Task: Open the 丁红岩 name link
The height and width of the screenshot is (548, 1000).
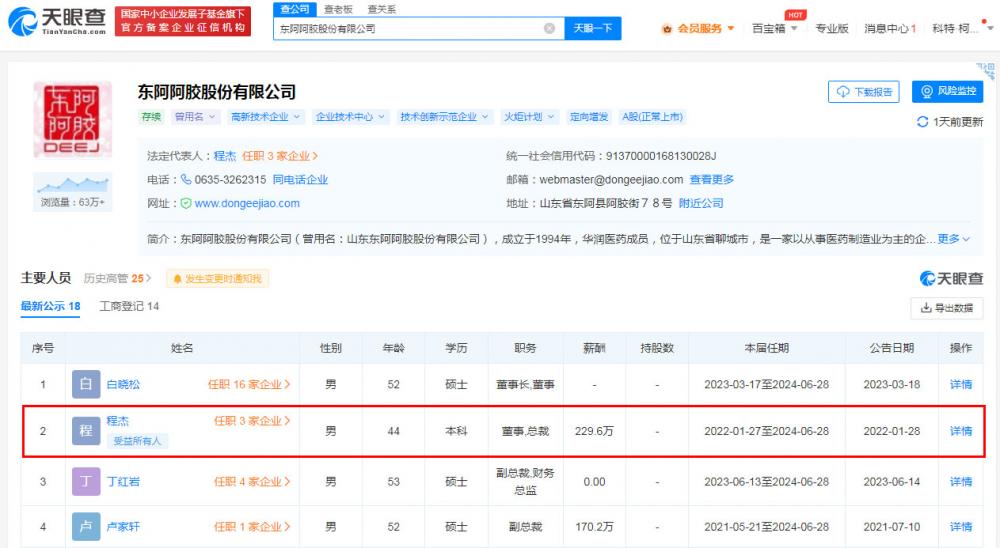Action: tap(123, 482)
